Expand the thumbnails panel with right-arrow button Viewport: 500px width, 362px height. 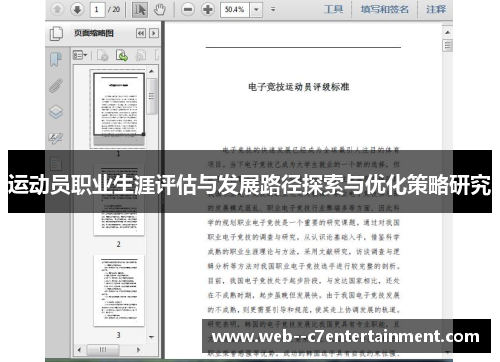(154, 33)
